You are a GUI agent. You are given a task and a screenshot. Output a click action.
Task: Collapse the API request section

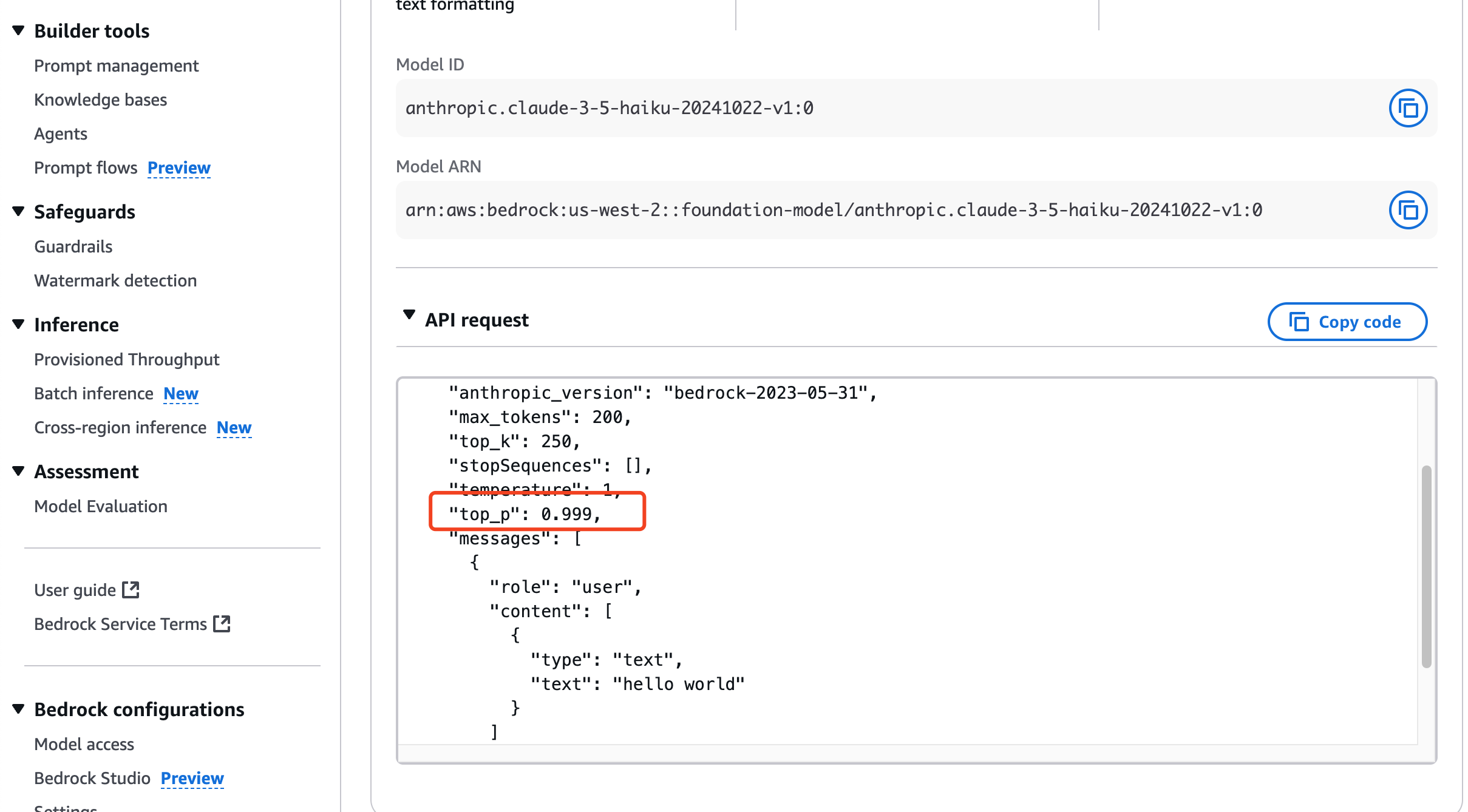point(409,314)
